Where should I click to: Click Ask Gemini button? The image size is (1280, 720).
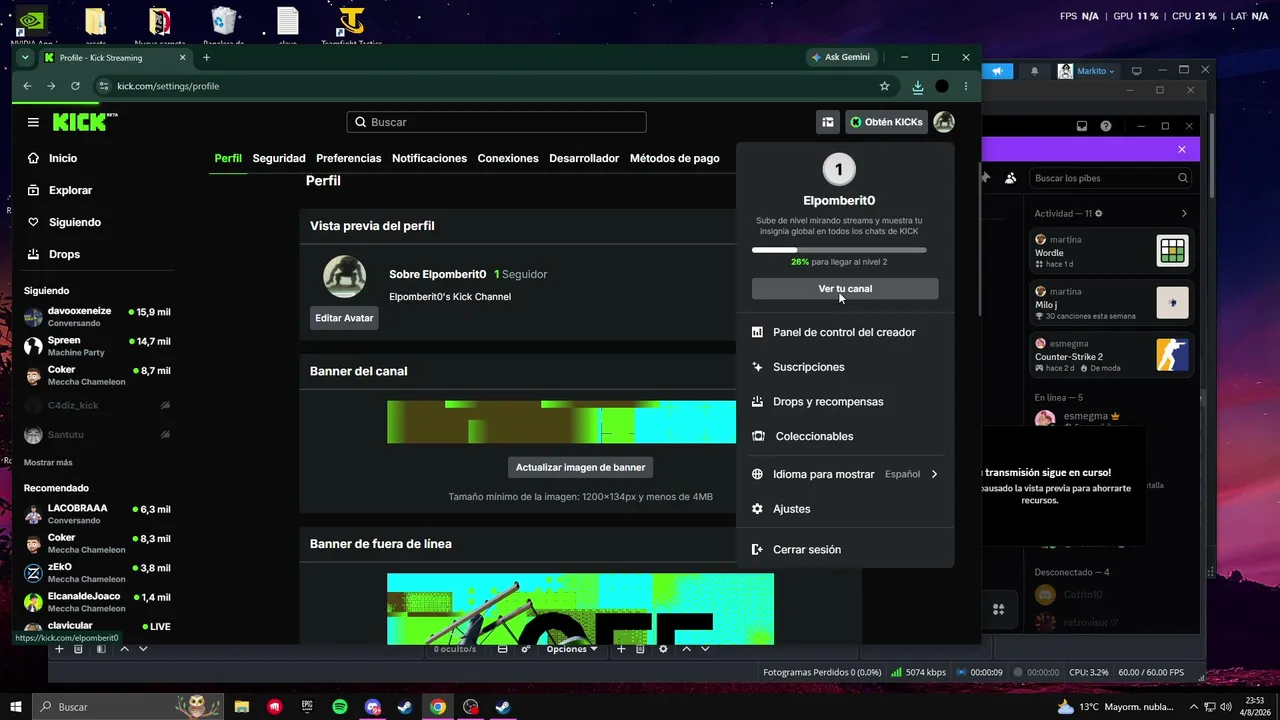point(841,57)
